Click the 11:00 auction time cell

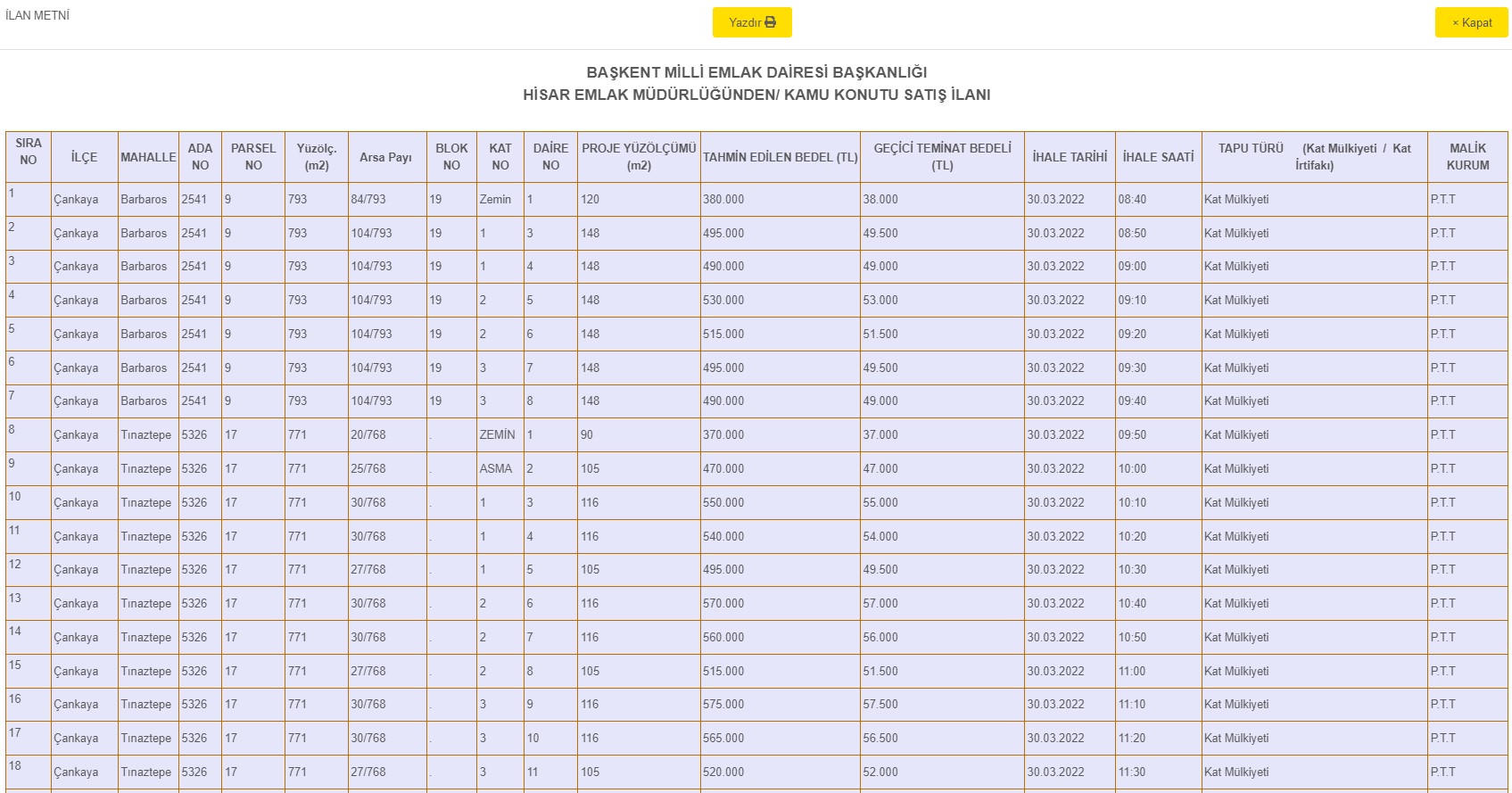tap(1158, 671)
